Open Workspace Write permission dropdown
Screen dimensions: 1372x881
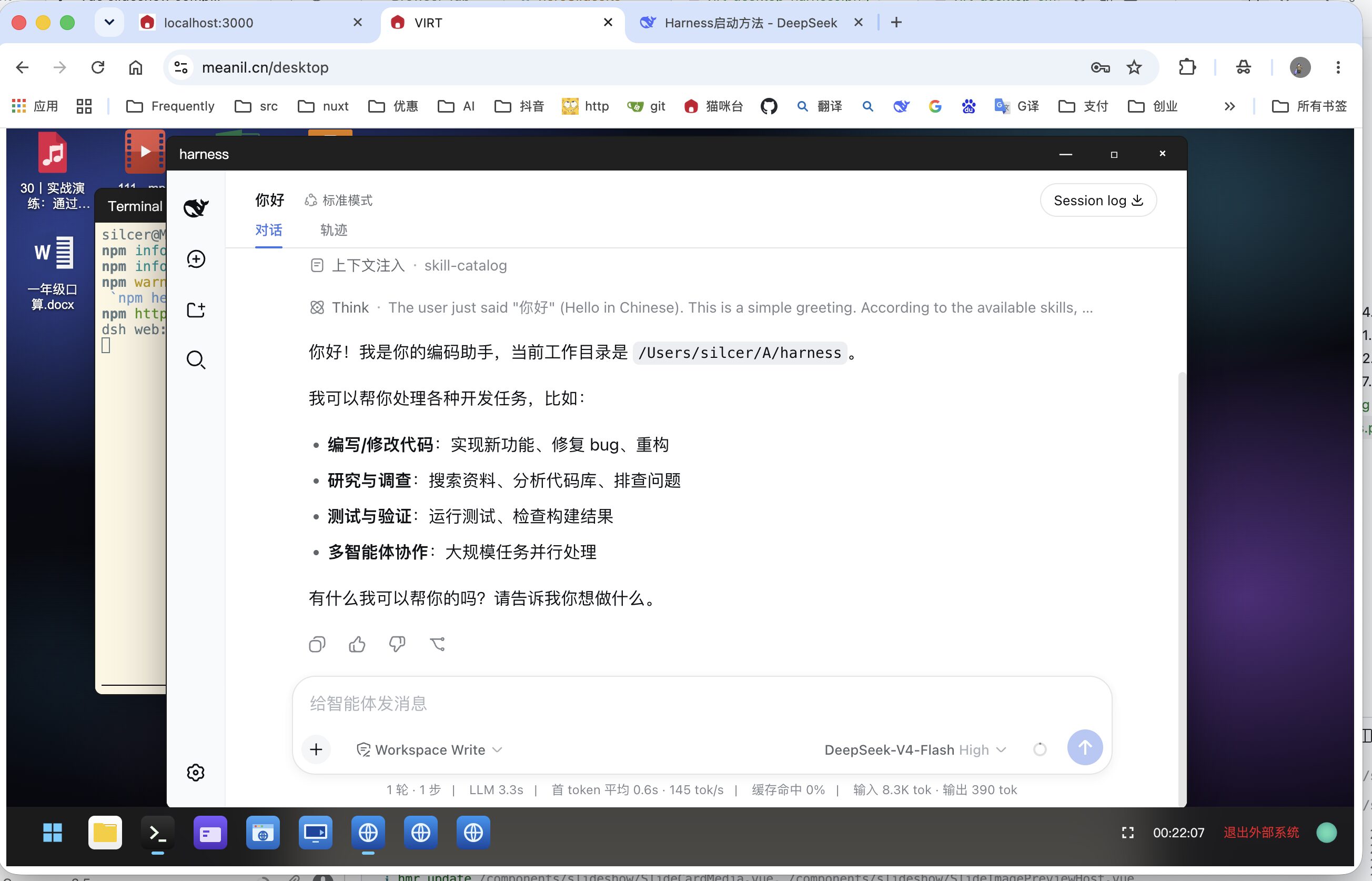click(x=429, y=749)
